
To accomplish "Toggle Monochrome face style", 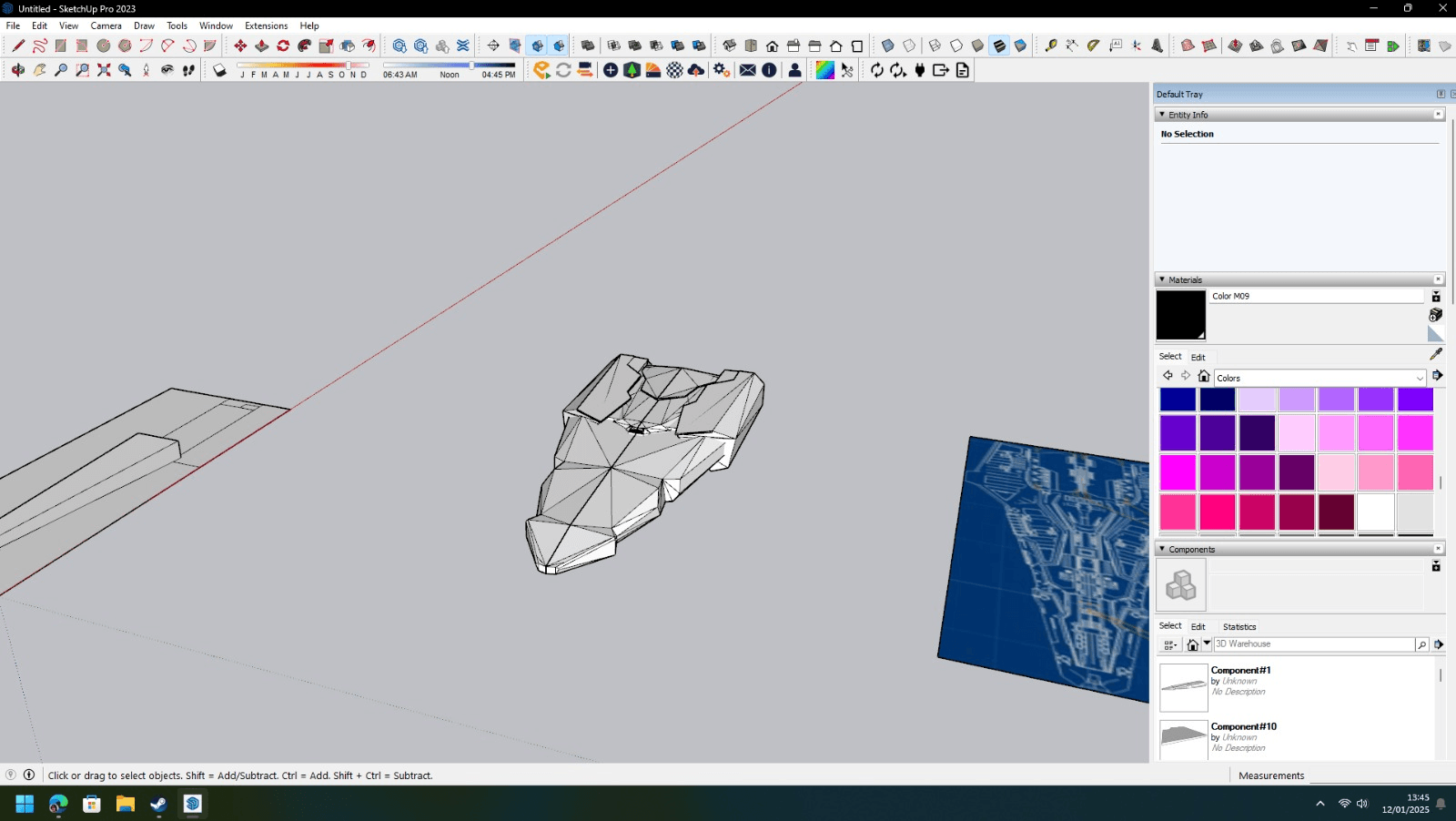I will click(x=1020, y=46).
